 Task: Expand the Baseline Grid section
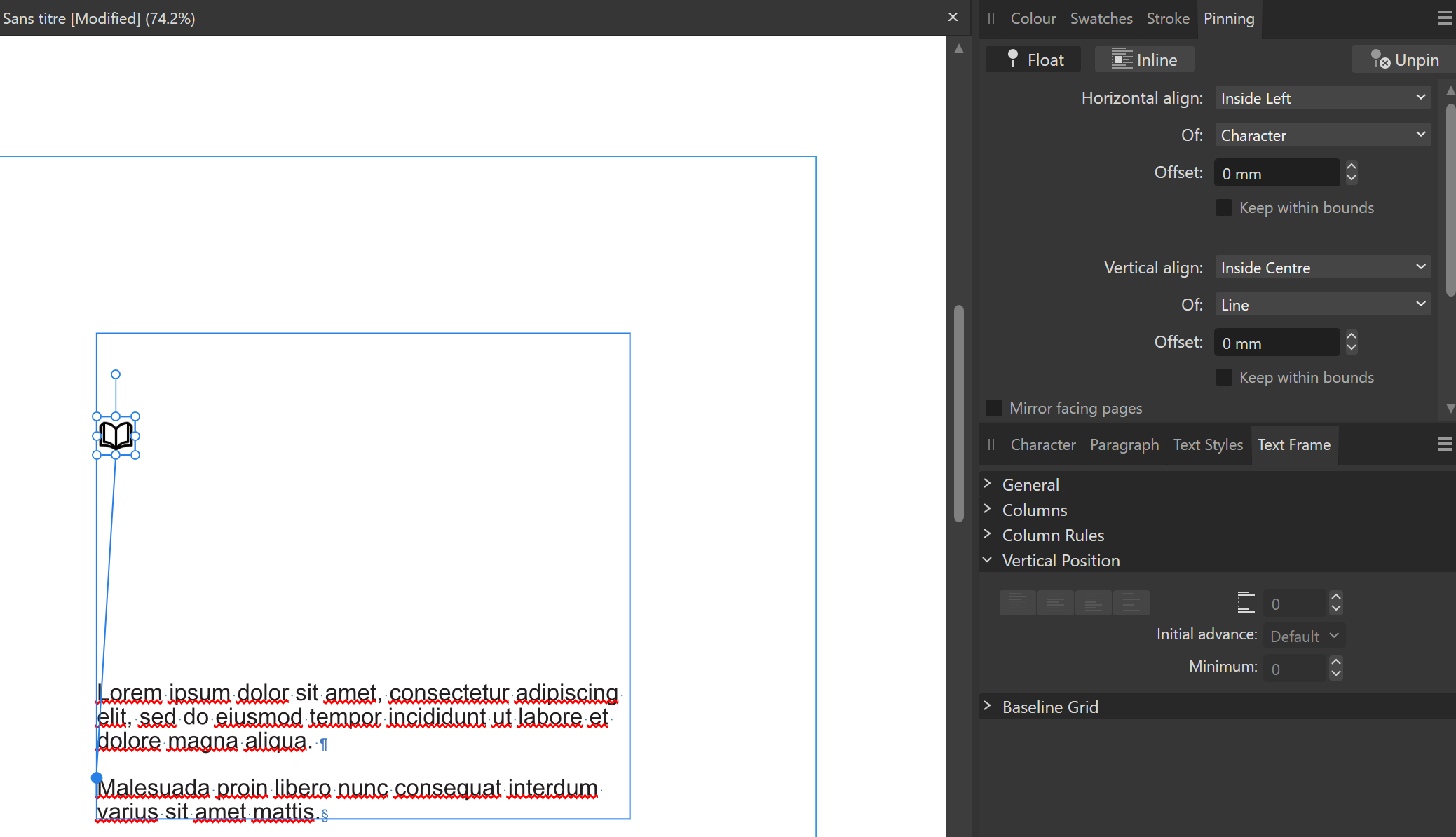coord(987,706)
